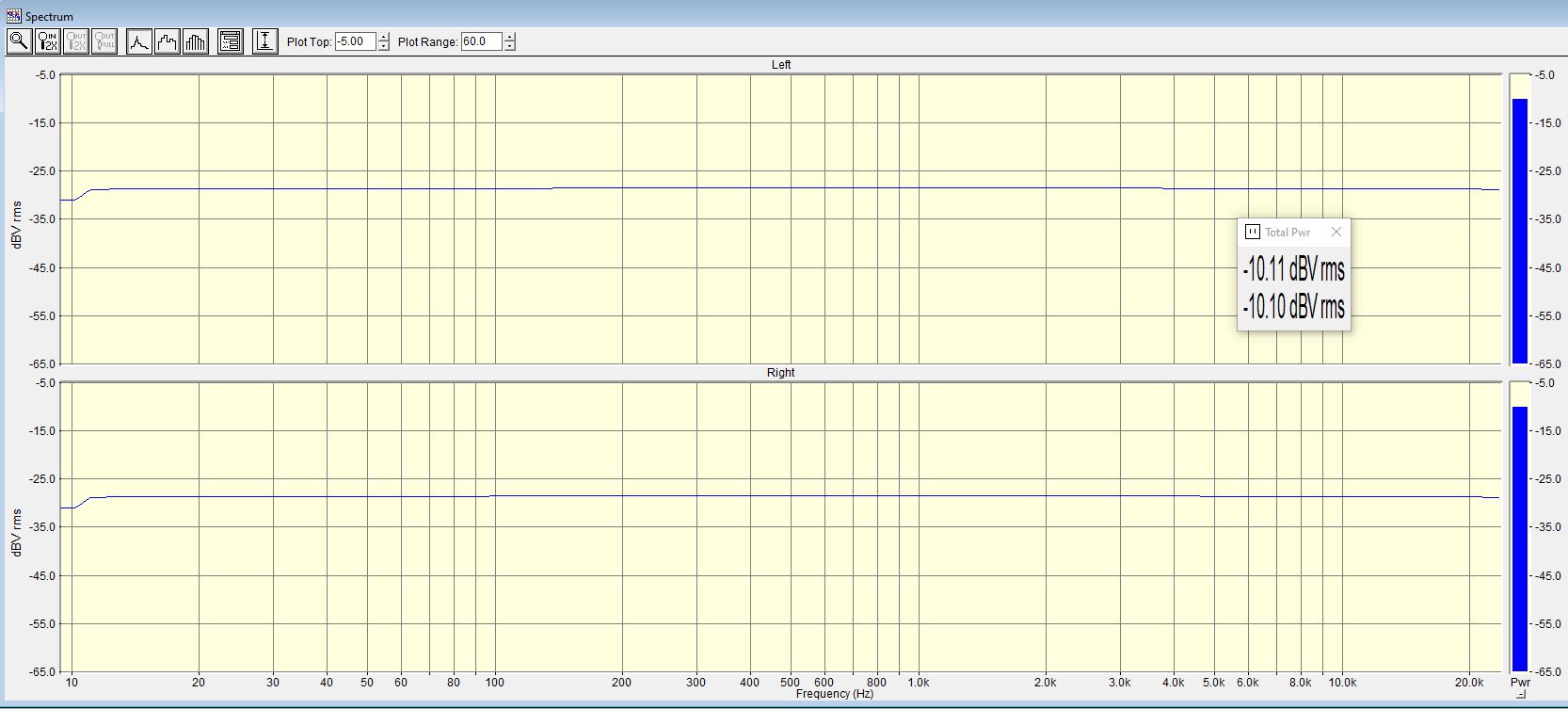Click the Pwr label under meter
Viewport: 1568px width, 709px height.
[x=1521, y=683]
